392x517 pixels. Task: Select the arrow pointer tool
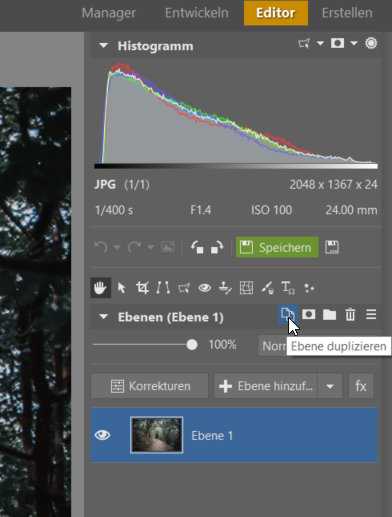(x=122, y=288)
